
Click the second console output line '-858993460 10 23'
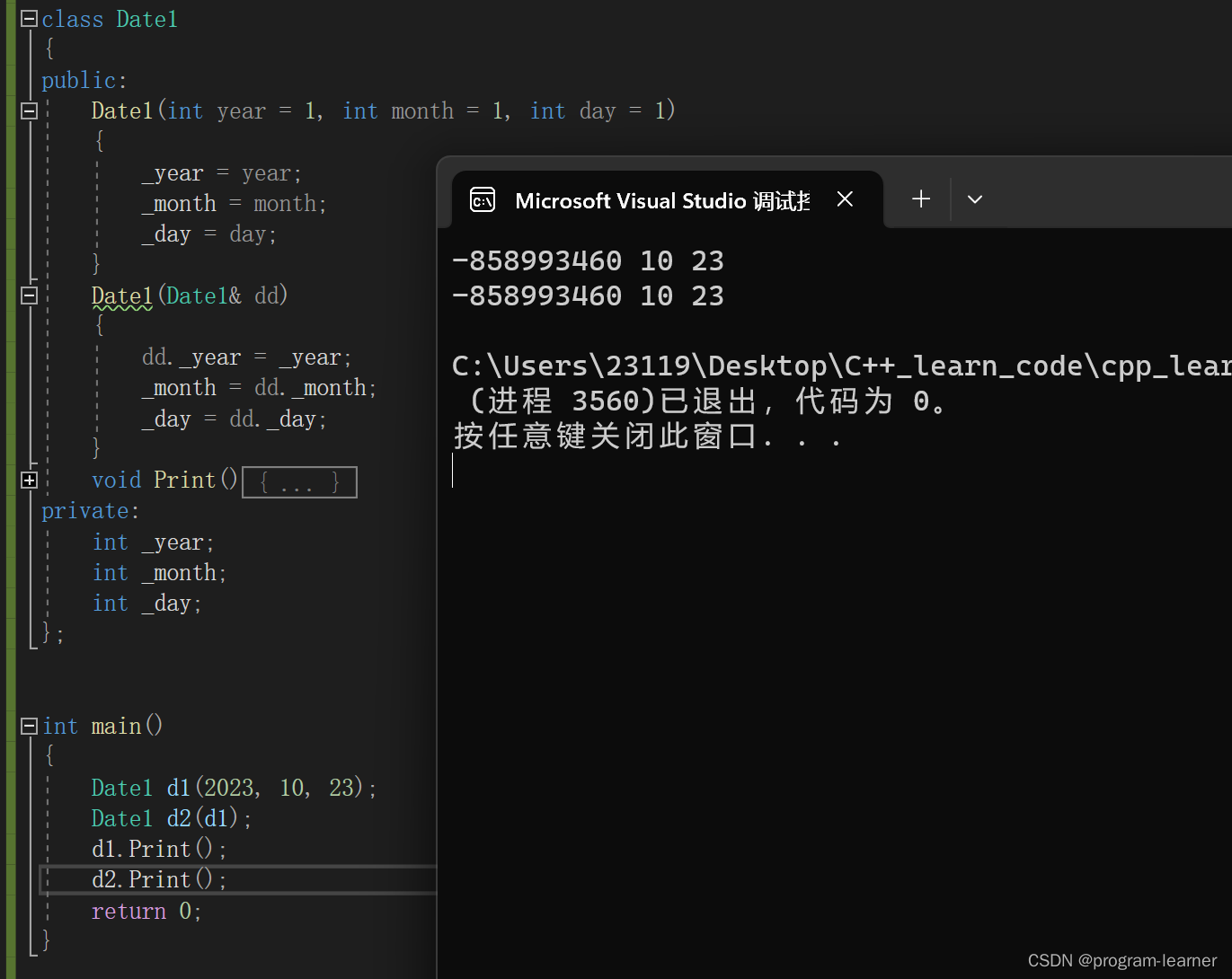point(588,296)
